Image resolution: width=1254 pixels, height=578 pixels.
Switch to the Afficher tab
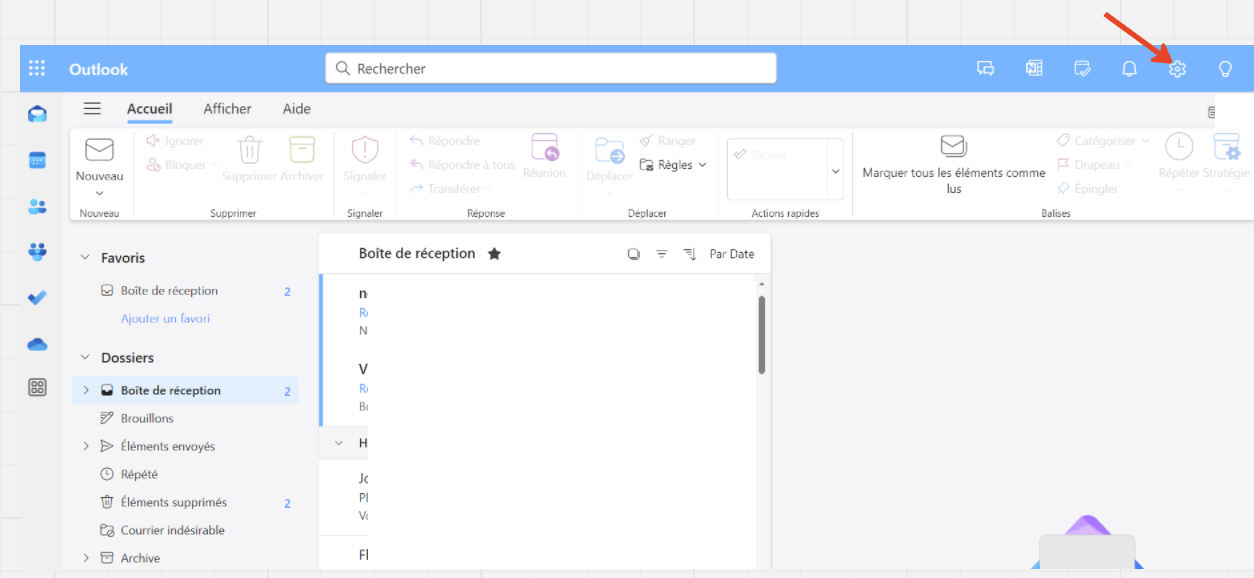(227, 109)
